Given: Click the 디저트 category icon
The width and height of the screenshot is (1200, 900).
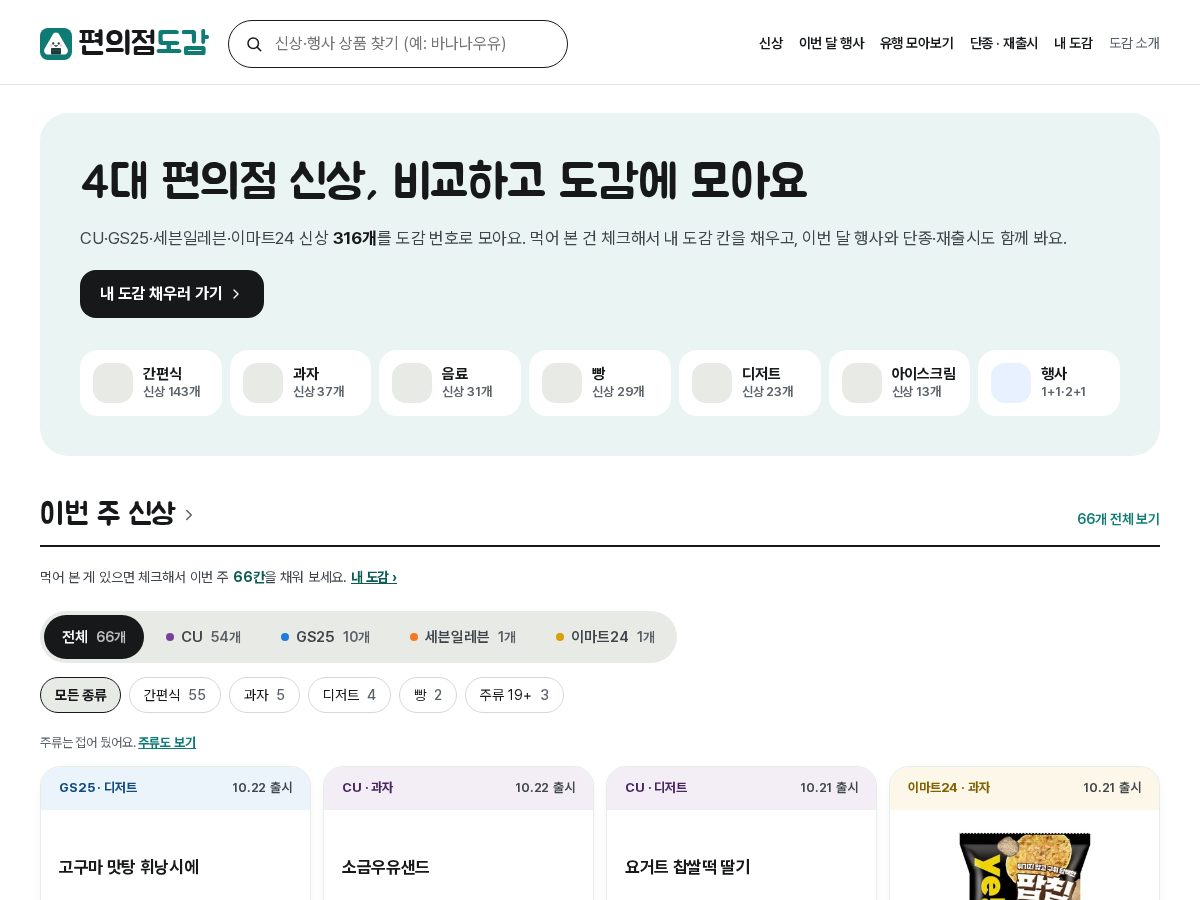Looking at the screenshot, I should pyautogui.click(x=712, y=383).
